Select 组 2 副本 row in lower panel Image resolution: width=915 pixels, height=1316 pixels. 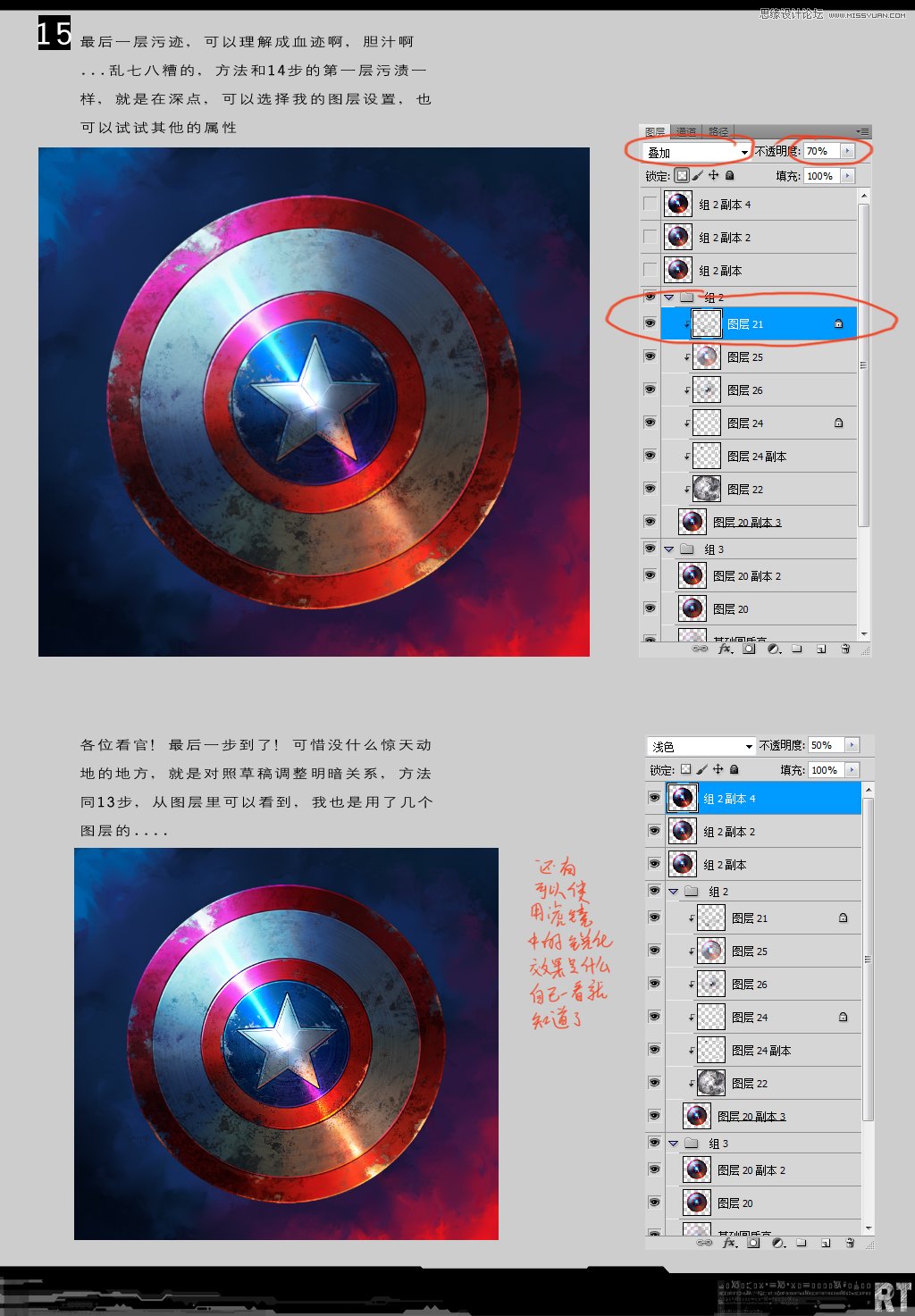763,864
